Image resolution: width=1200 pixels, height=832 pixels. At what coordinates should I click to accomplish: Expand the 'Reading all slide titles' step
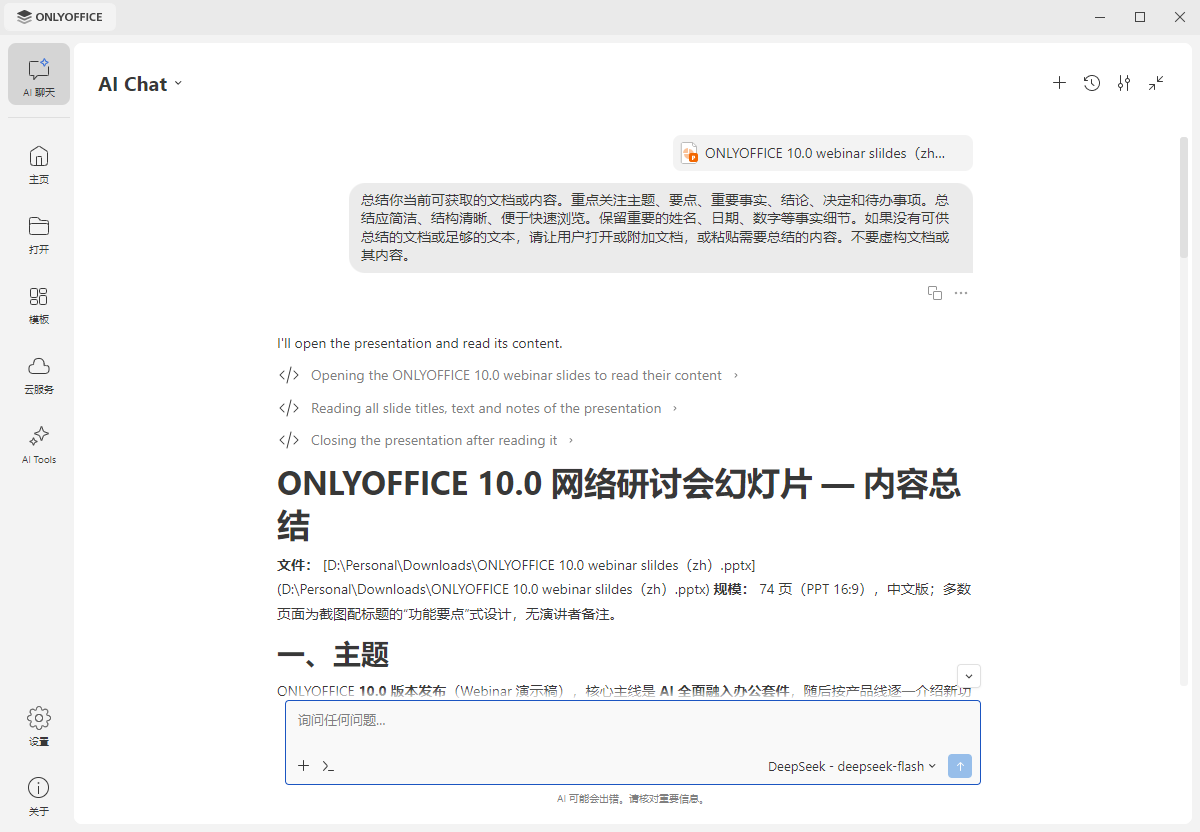(478, 408)
